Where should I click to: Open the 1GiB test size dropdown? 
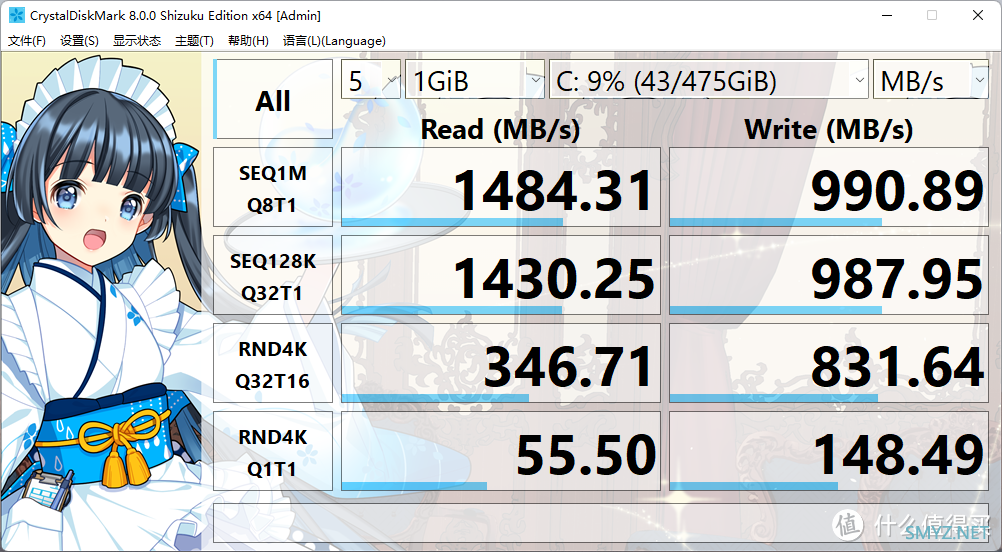click(x=475, y=79)
